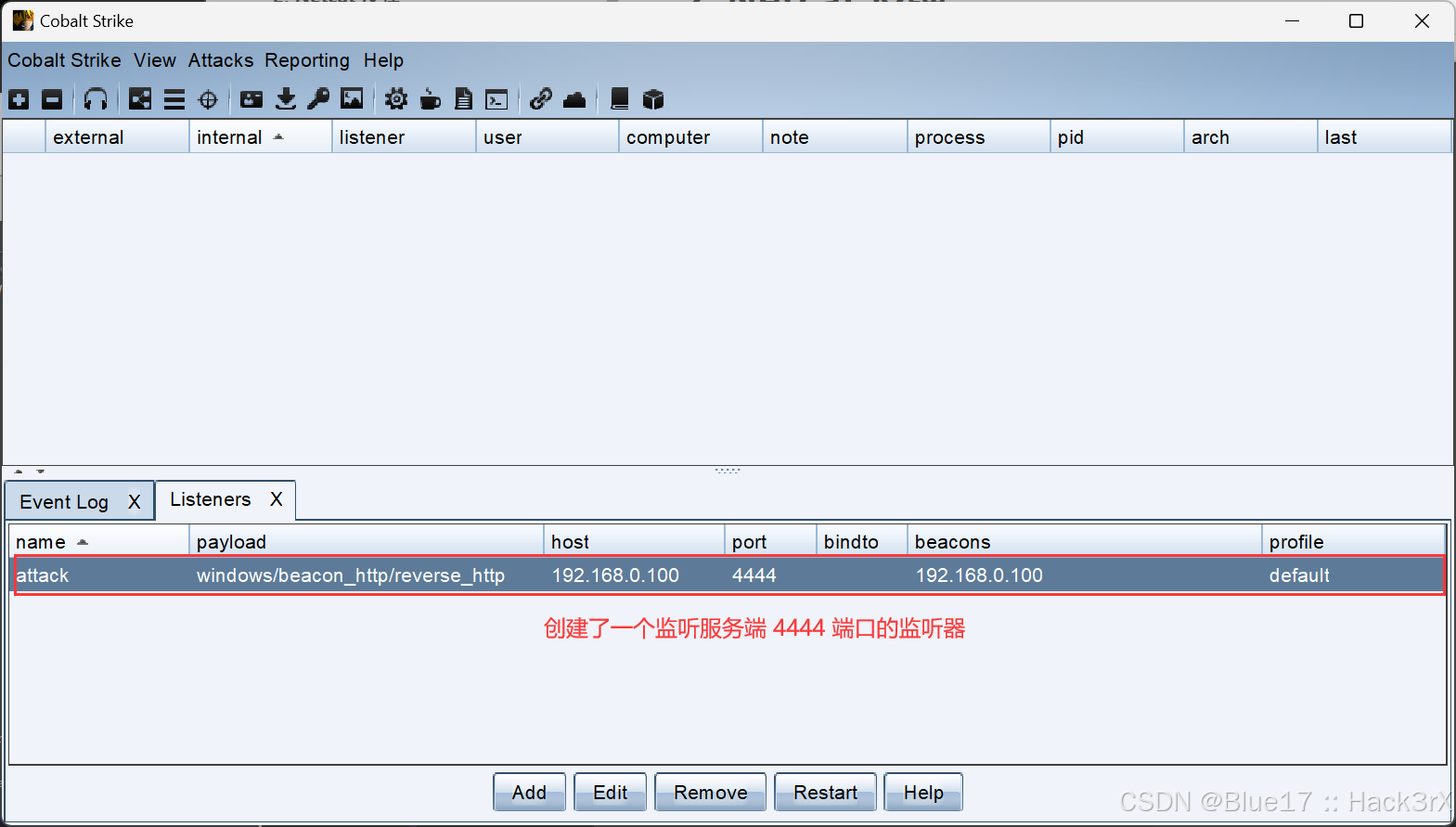Select the Listeners tab
Image resolution: width=1456 pixels, height=827 pixels.
pos(211,499)
